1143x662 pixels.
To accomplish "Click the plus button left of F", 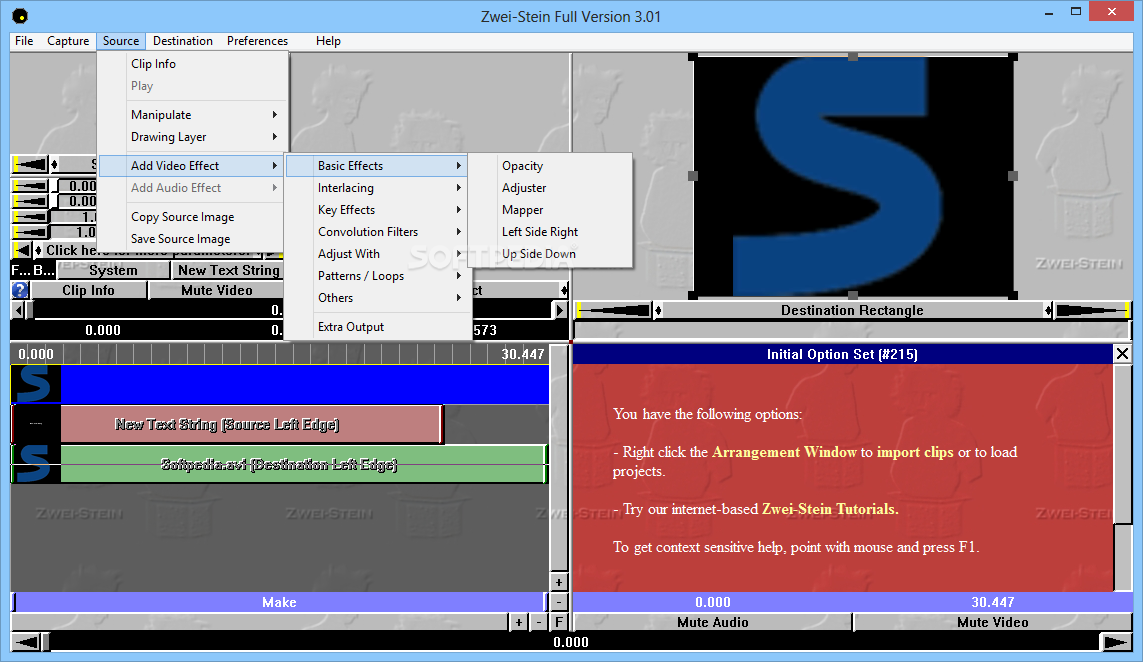I will pyautogui.click(x=518, y=622).
